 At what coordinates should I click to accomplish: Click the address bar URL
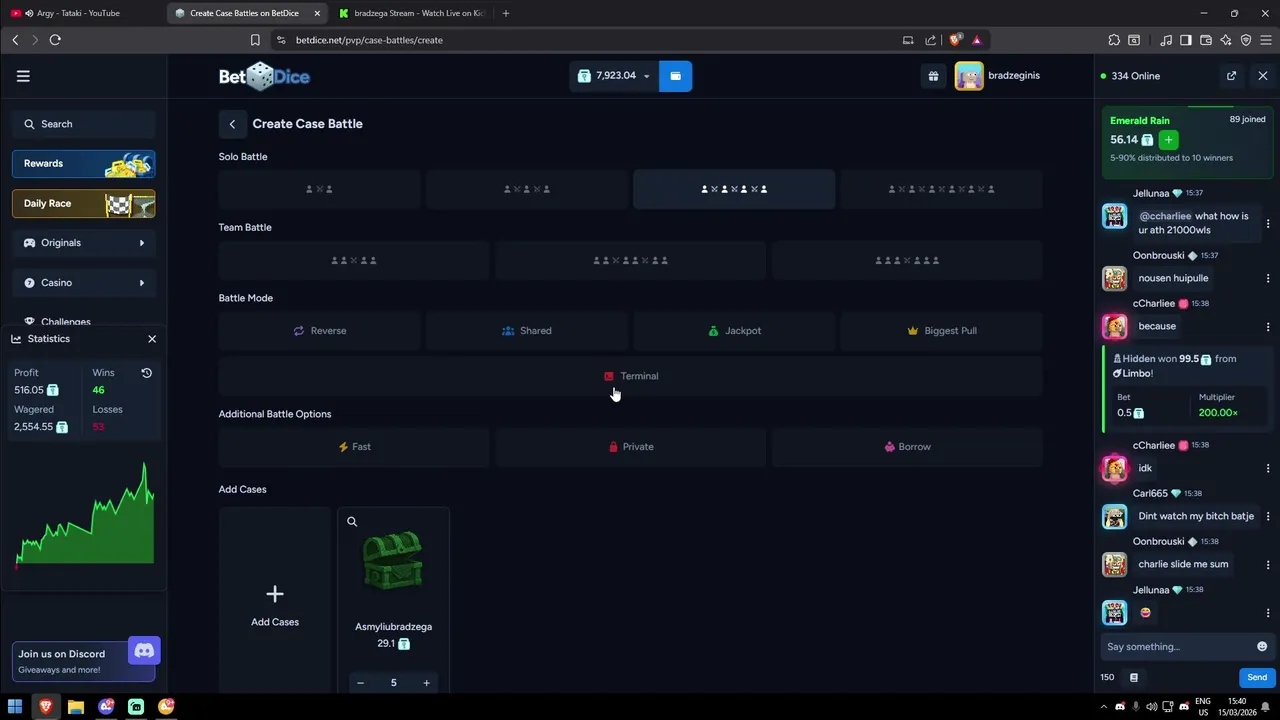[x=369, y=40]
